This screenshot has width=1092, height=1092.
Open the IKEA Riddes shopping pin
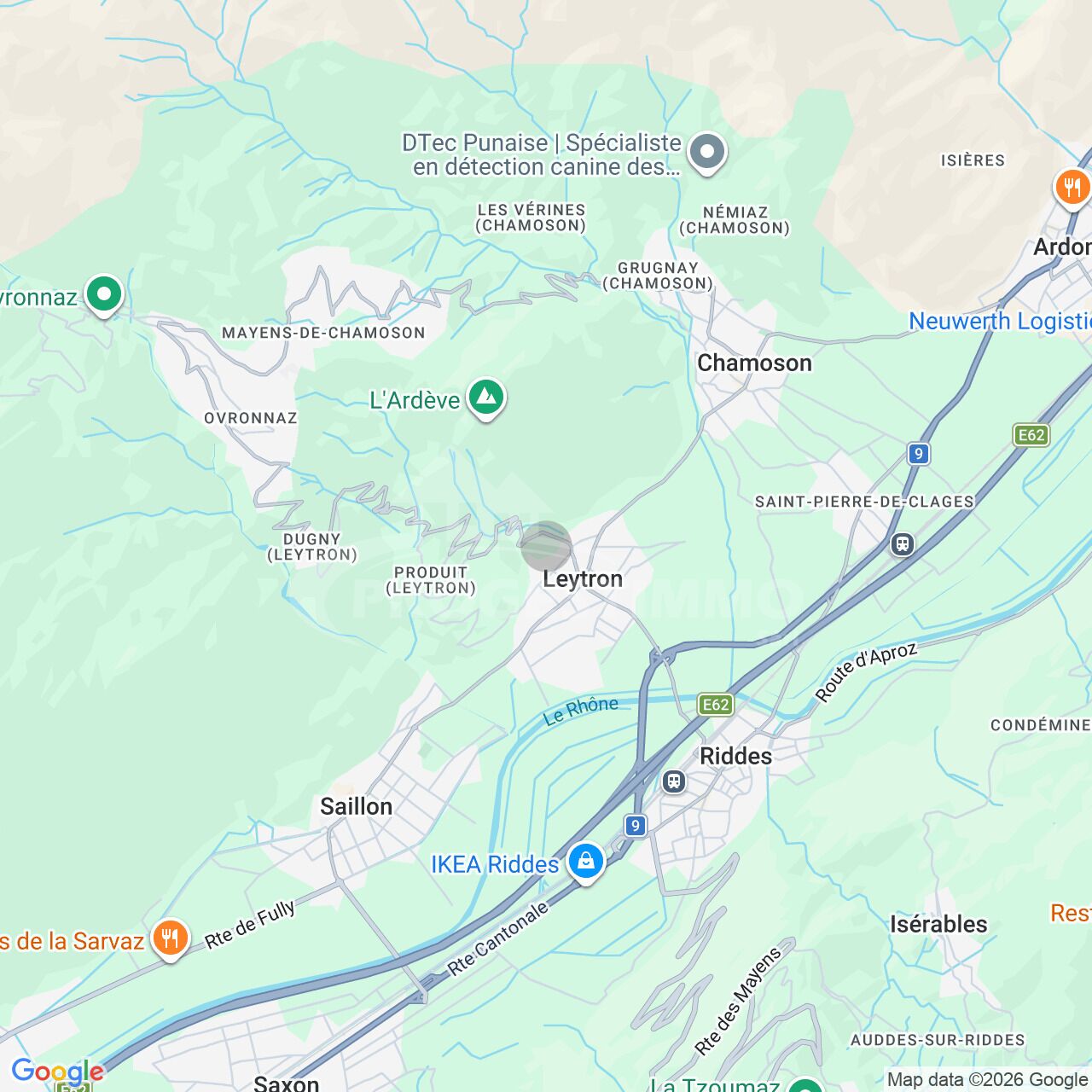click(586, 862)
